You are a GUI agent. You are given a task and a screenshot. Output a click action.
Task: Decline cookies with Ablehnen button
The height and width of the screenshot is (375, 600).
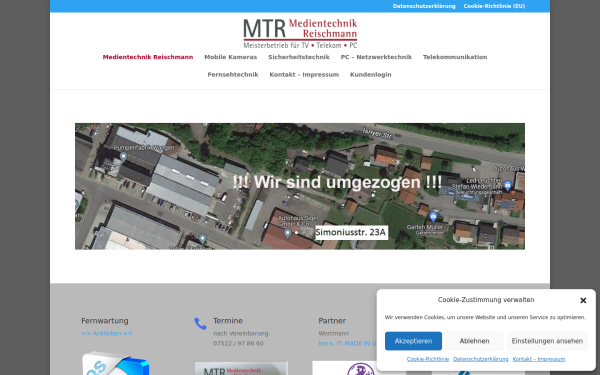[x=474, y=341]
